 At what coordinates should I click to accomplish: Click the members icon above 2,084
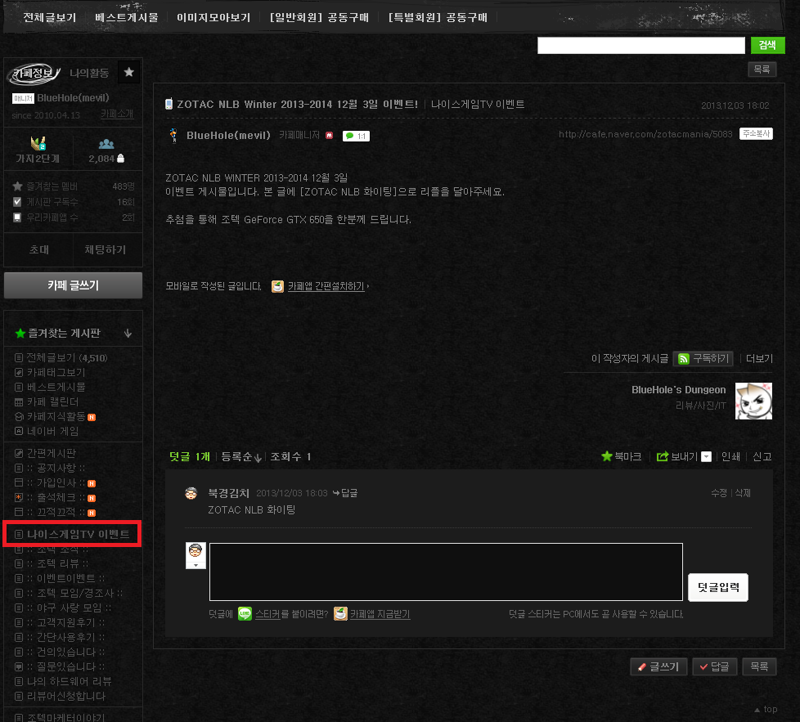pyautogui.click(x=106, y=144)
